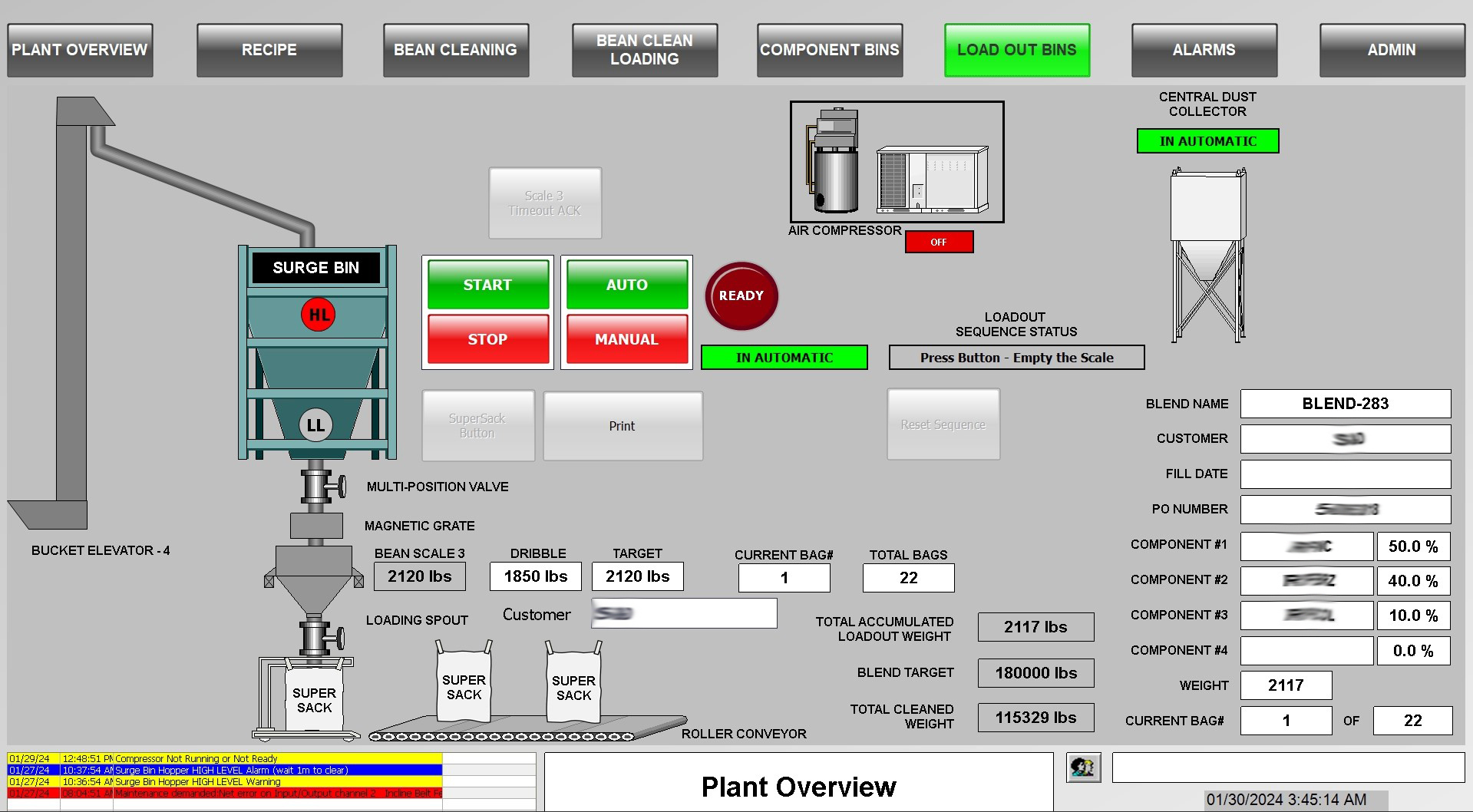This screenshot has width=1473, height=812.
Task: Click the round red READY indicator
Action: (x=741, y=296)
